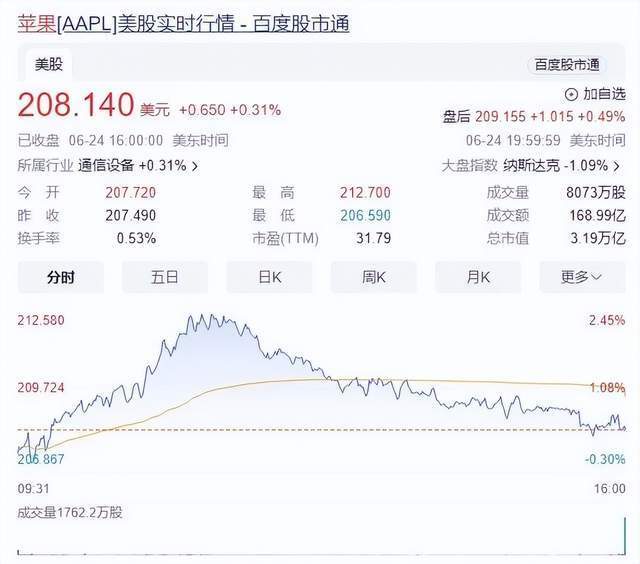Switch chart to 分时 view
Image resolution: width=640 pixels, height=564 pixels.
click(61, 277)
